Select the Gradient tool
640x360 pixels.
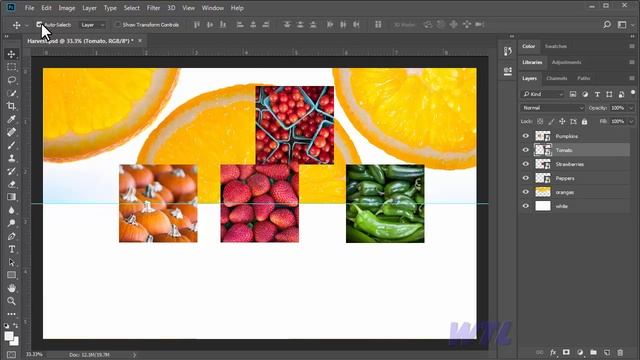tap(11, 197)
